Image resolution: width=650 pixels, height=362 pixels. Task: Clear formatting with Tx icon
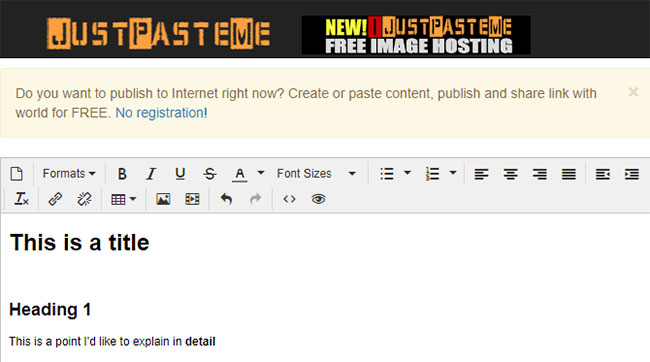[21, 199]
